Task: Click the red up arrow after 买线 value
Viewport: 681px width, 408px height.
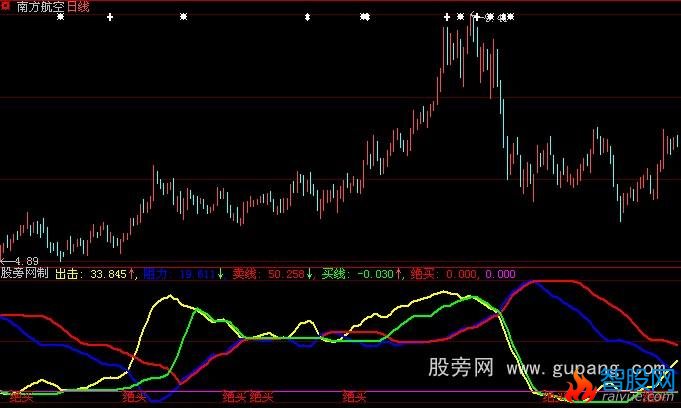Action: pyautogui.click(x=400, y=272)
